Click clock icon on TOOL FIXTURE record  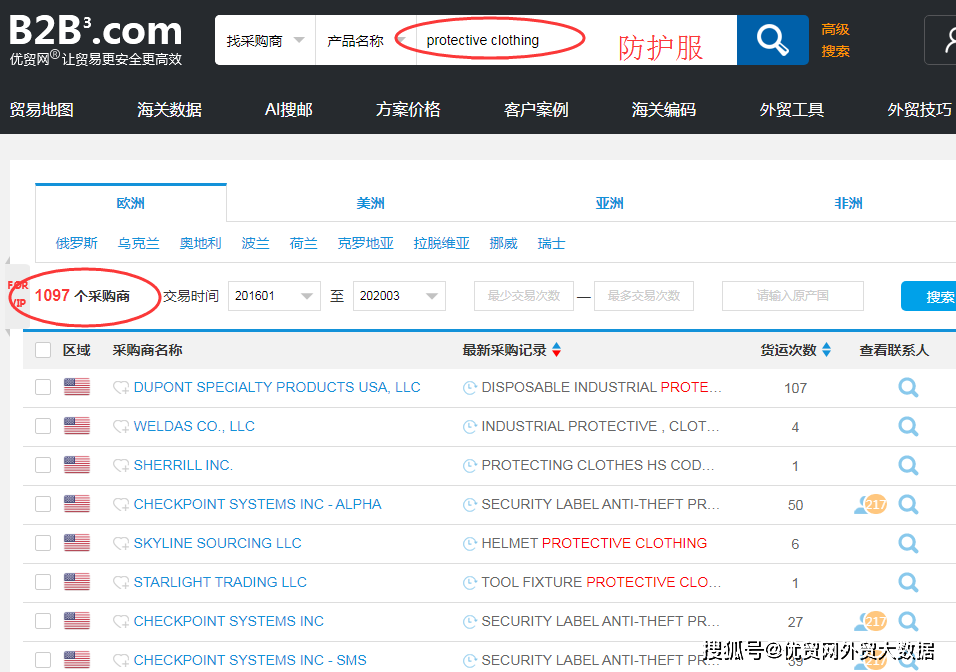pos(469,583)
